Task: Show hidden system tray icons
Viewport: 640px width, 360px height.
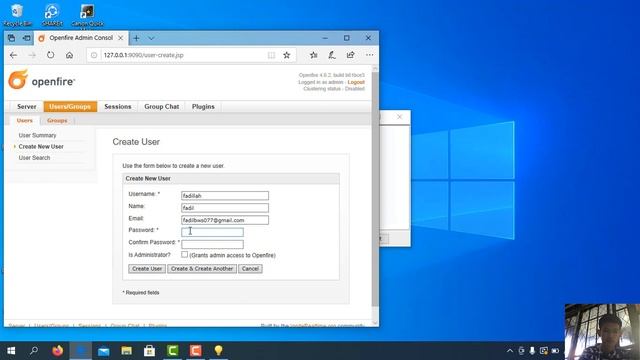Action: pos(510,351)
